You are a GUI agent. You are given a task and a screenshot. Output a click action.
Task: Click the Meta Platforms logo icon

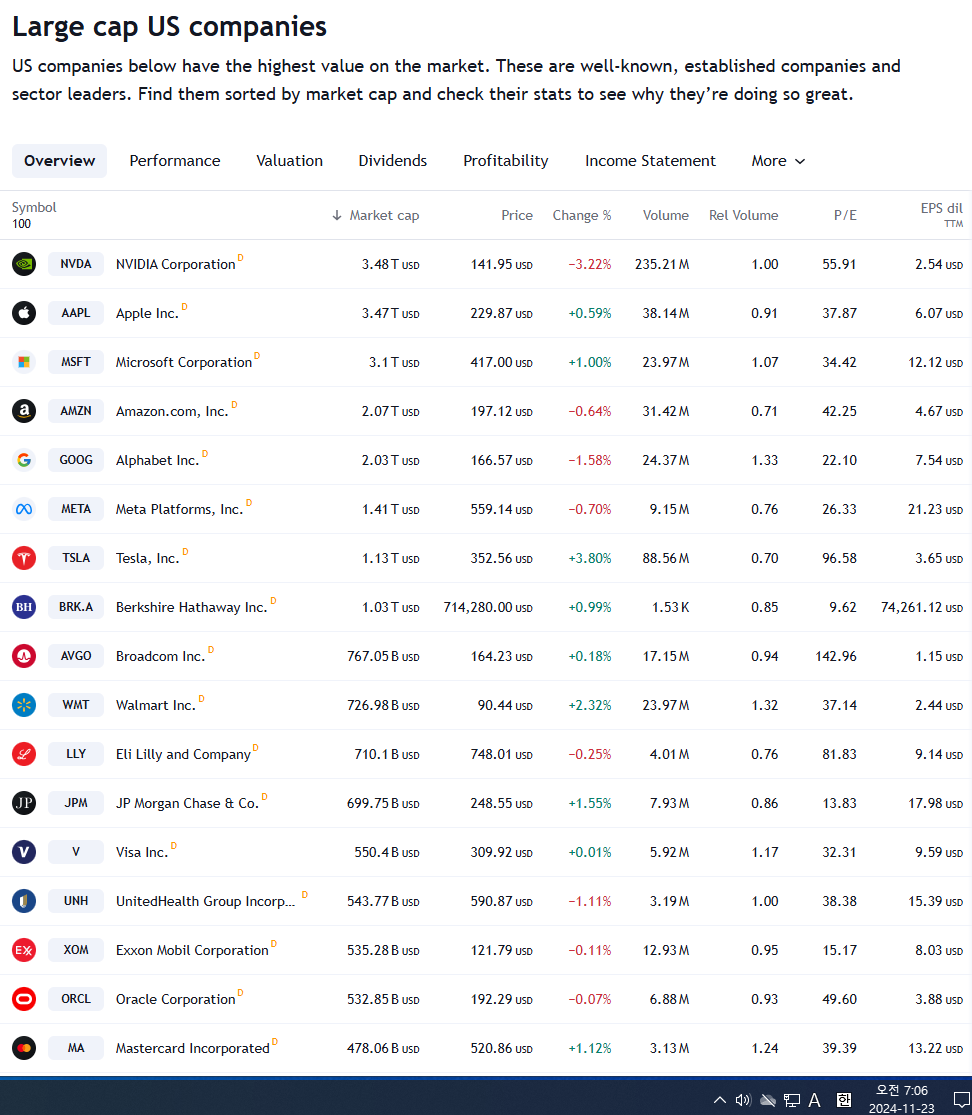pos(24,509)
